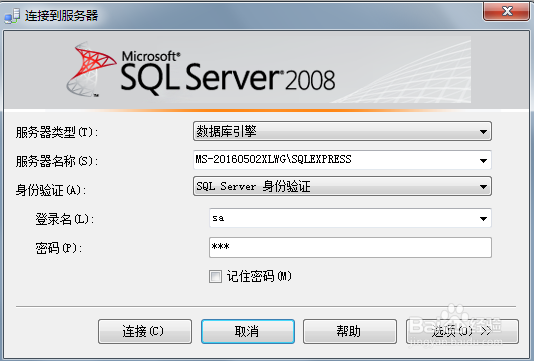Click the 登录名(L) label
This screenshot has width=534, height=361.
coord(65,219)
